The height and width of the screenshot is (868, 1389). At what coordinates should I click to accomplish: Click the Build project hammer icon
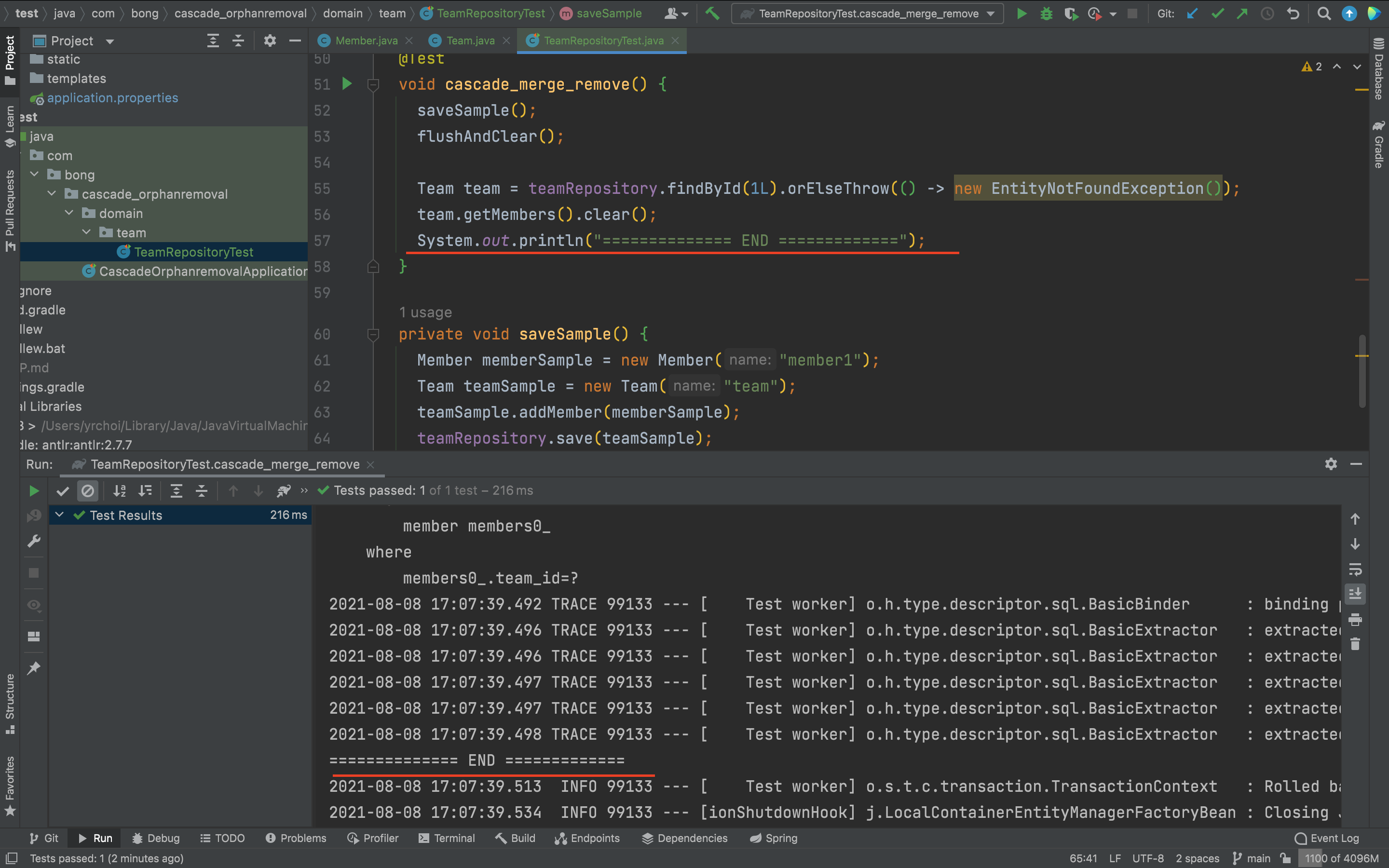712,13
